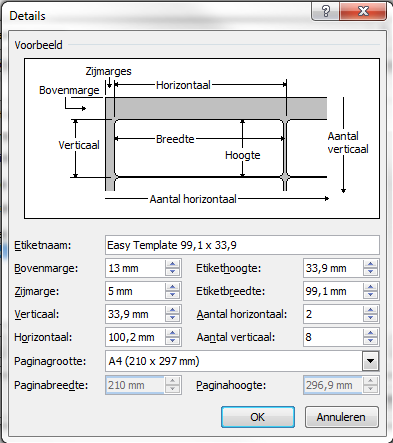Increase the Aantal verticaal count
This screenshot has width=393, height=443.
pos(371,333)
